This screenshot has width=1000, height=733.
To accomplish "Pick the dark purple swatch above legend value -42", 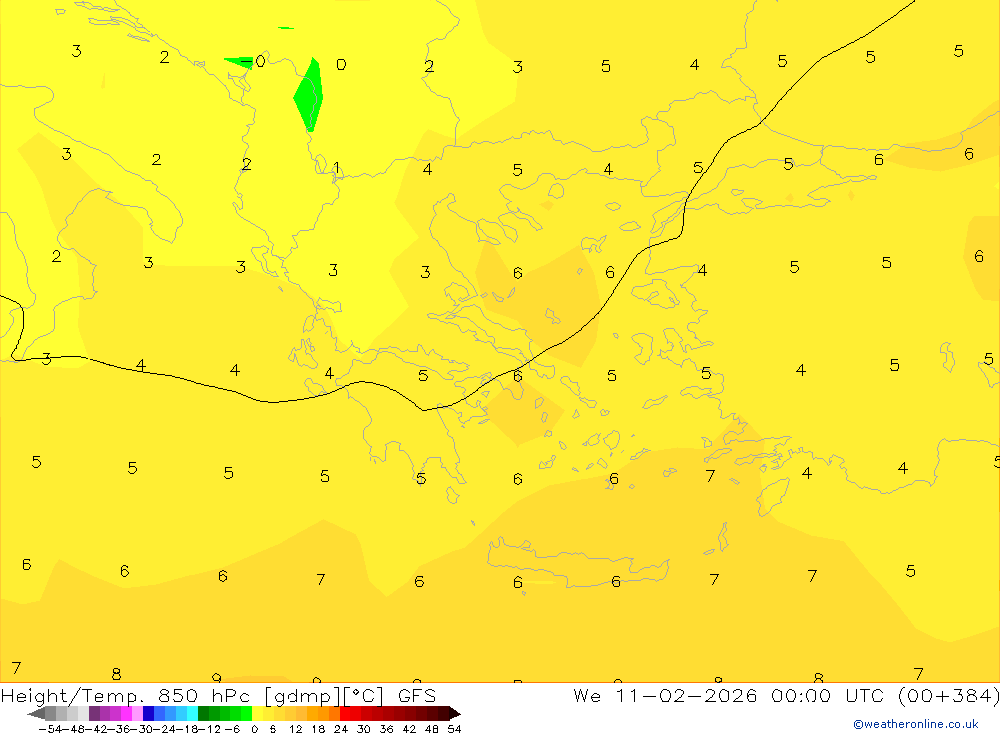I will tap(94, 714).
